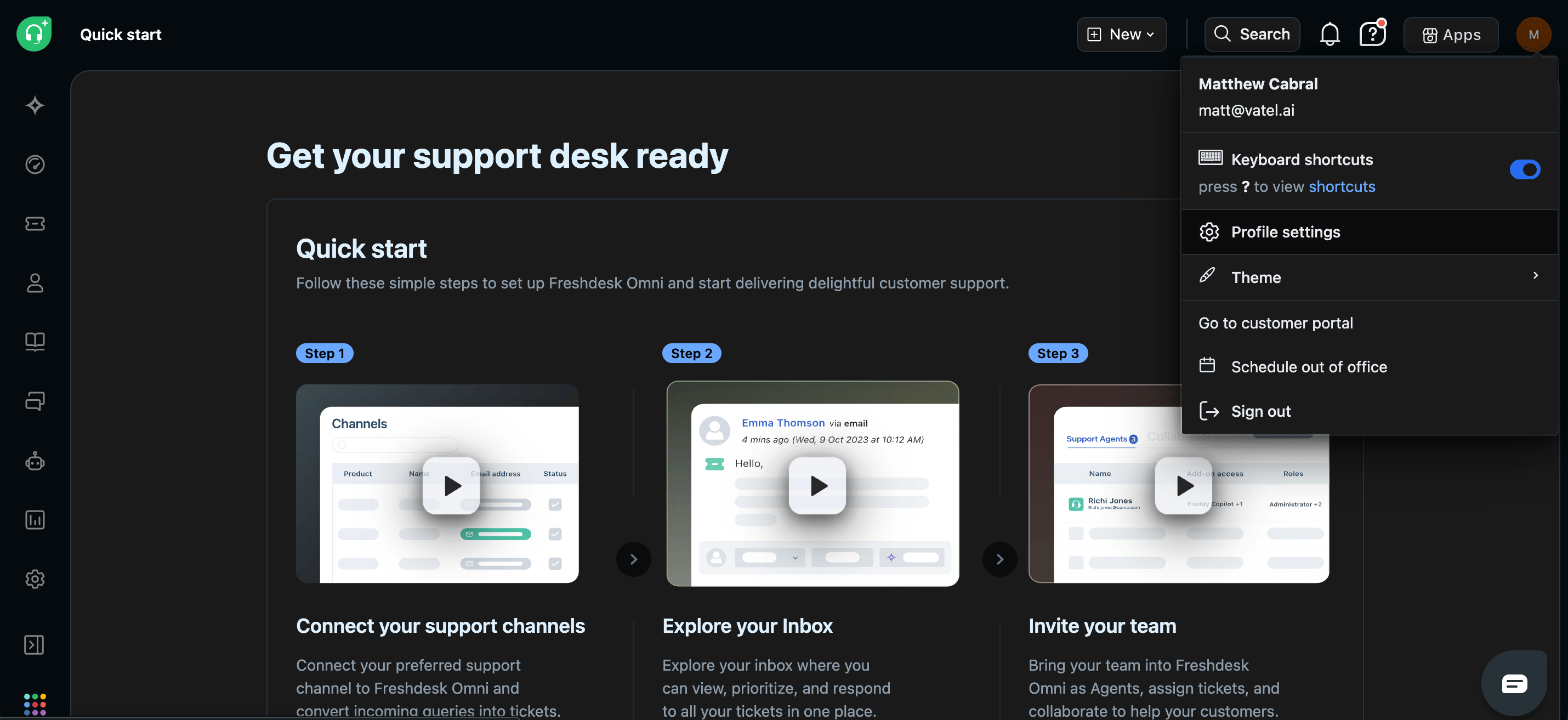Click the Step 2 badge
This screenshot has height=720, width=1568.
click(691, 353)
